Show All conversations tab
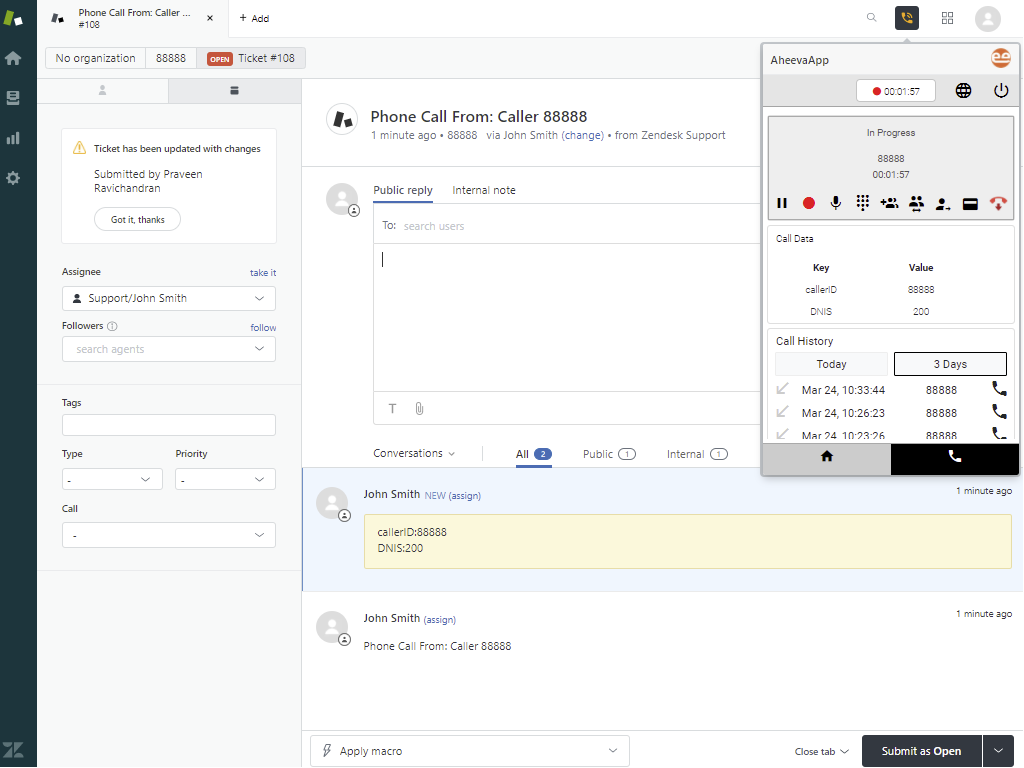 pos(534,454)
